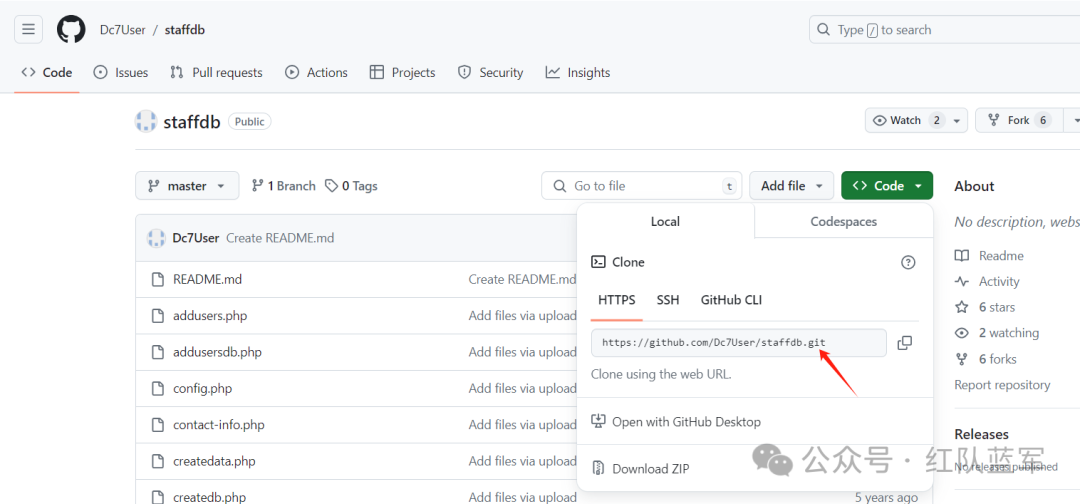This screenshot has width=1080, height=504.
Task: Click the eye icon beside 2 watching
Action: [962, 333]
